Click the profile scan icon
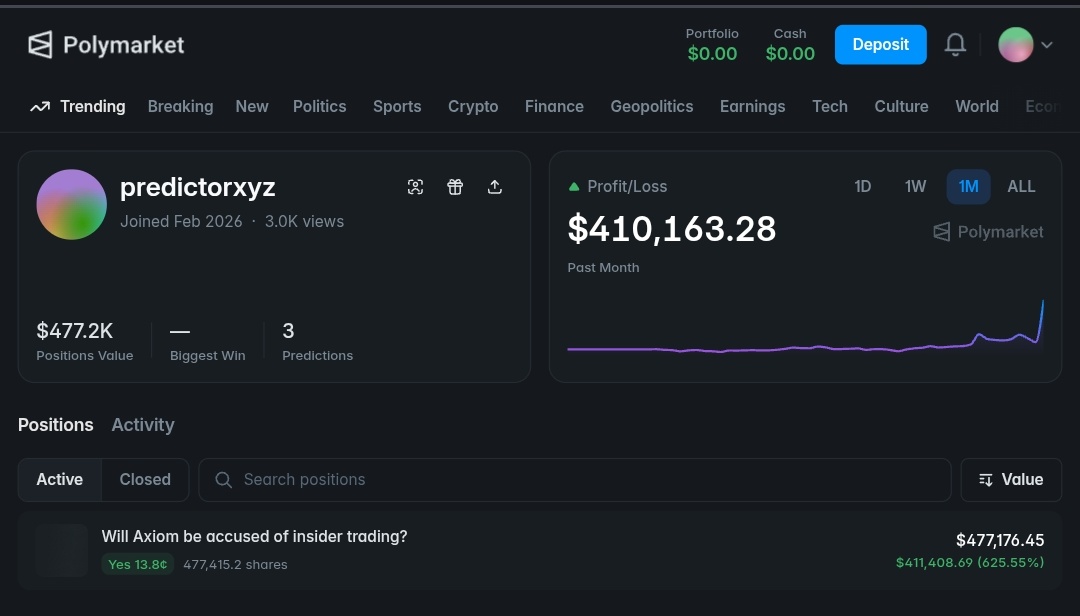Image resolution: width=1080 pixels, height=616 pixels. tap(415, 187)
